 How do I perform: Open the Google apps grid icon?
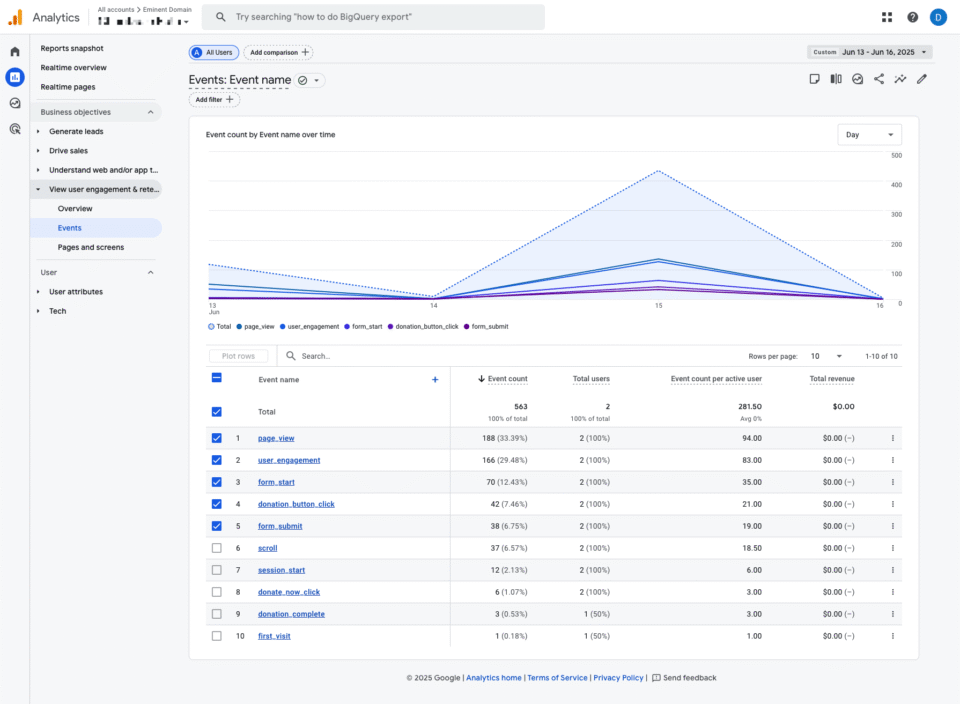coord(887,17)
